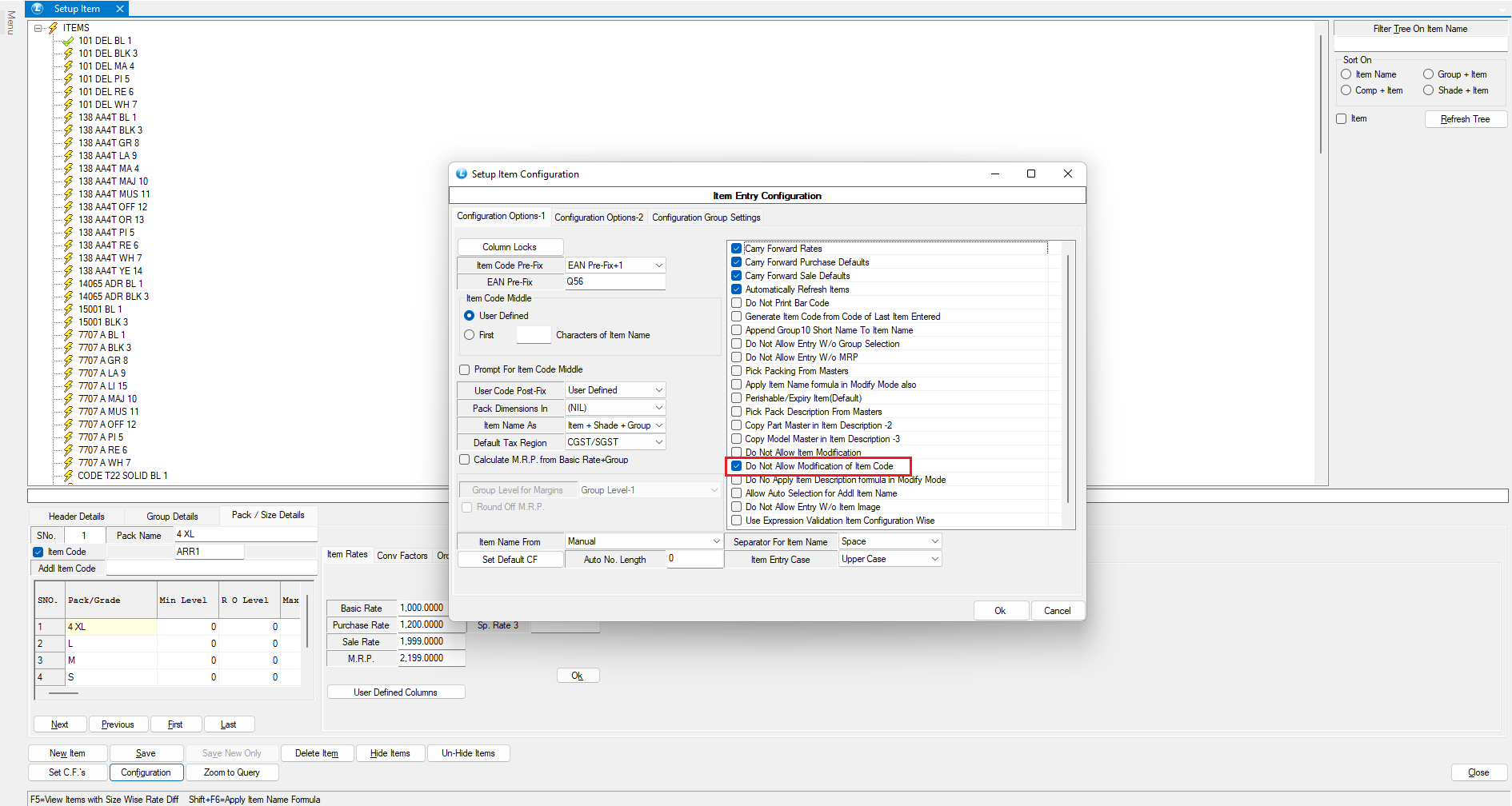This screenshot has height=806, width=1512.
Task: Click the icon beside 138 AA4T GR 8
Action: point(68,143)
